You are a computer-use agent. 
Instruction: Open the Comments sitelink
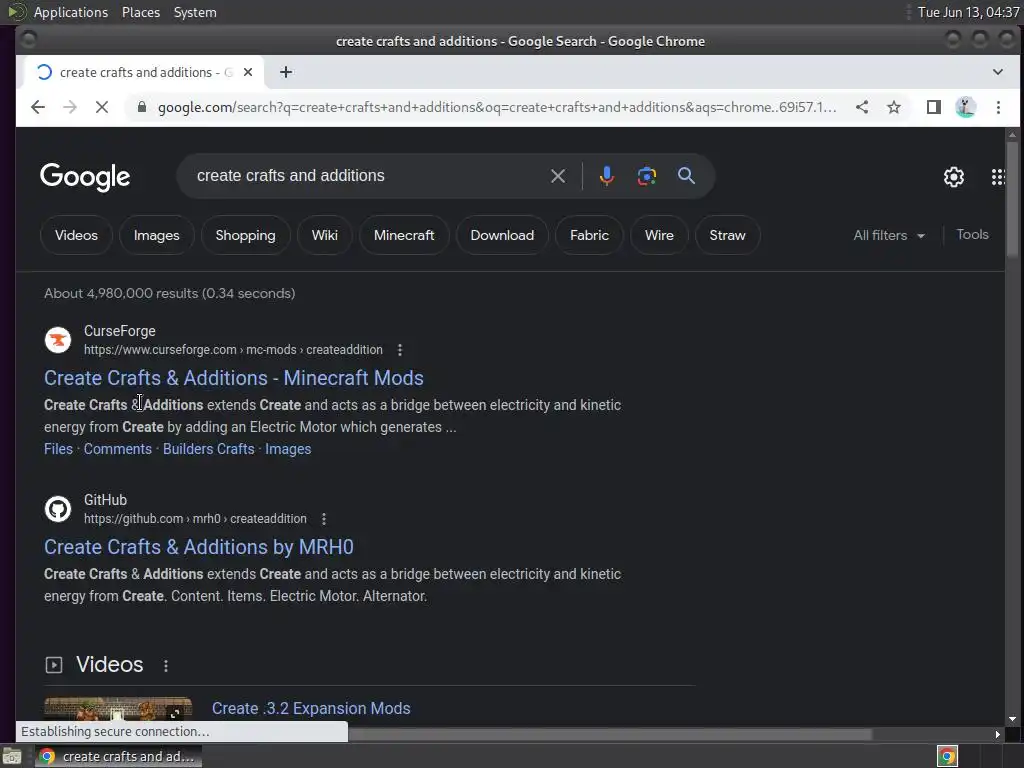click(x=118, y=449)
